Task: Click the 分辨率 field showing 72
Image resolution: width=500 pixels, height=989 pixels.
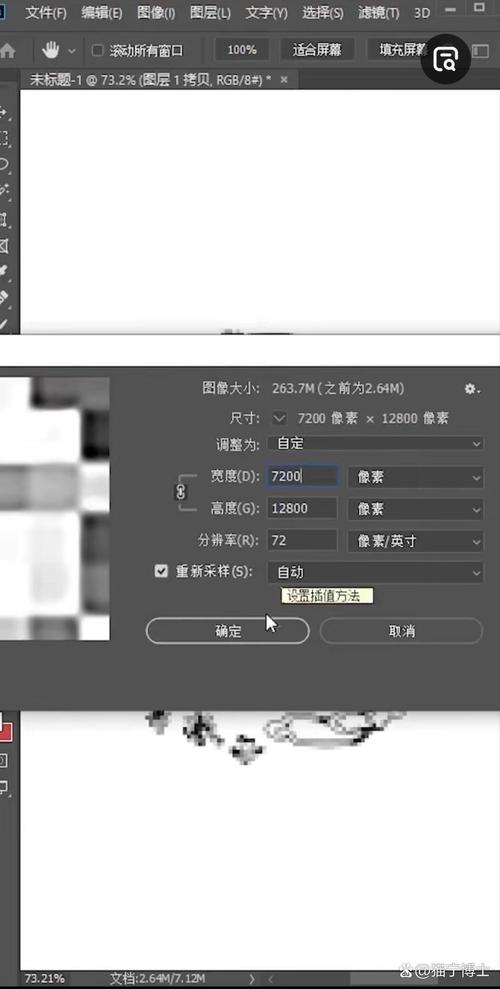Action: (303, 541)
